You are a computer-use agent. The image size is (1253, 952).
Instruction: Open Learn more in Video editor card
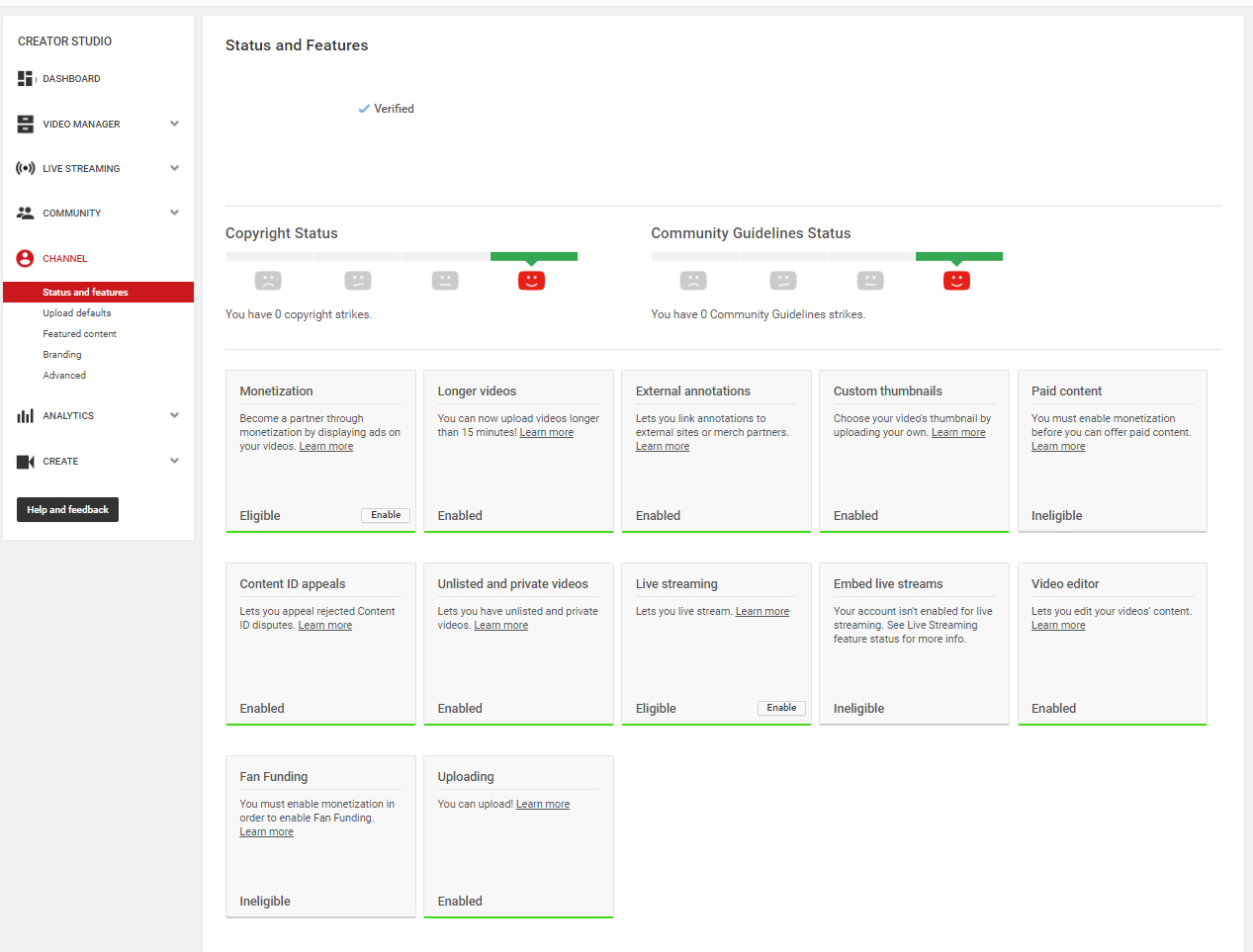pyautogui.click(x=1058, y=626)
